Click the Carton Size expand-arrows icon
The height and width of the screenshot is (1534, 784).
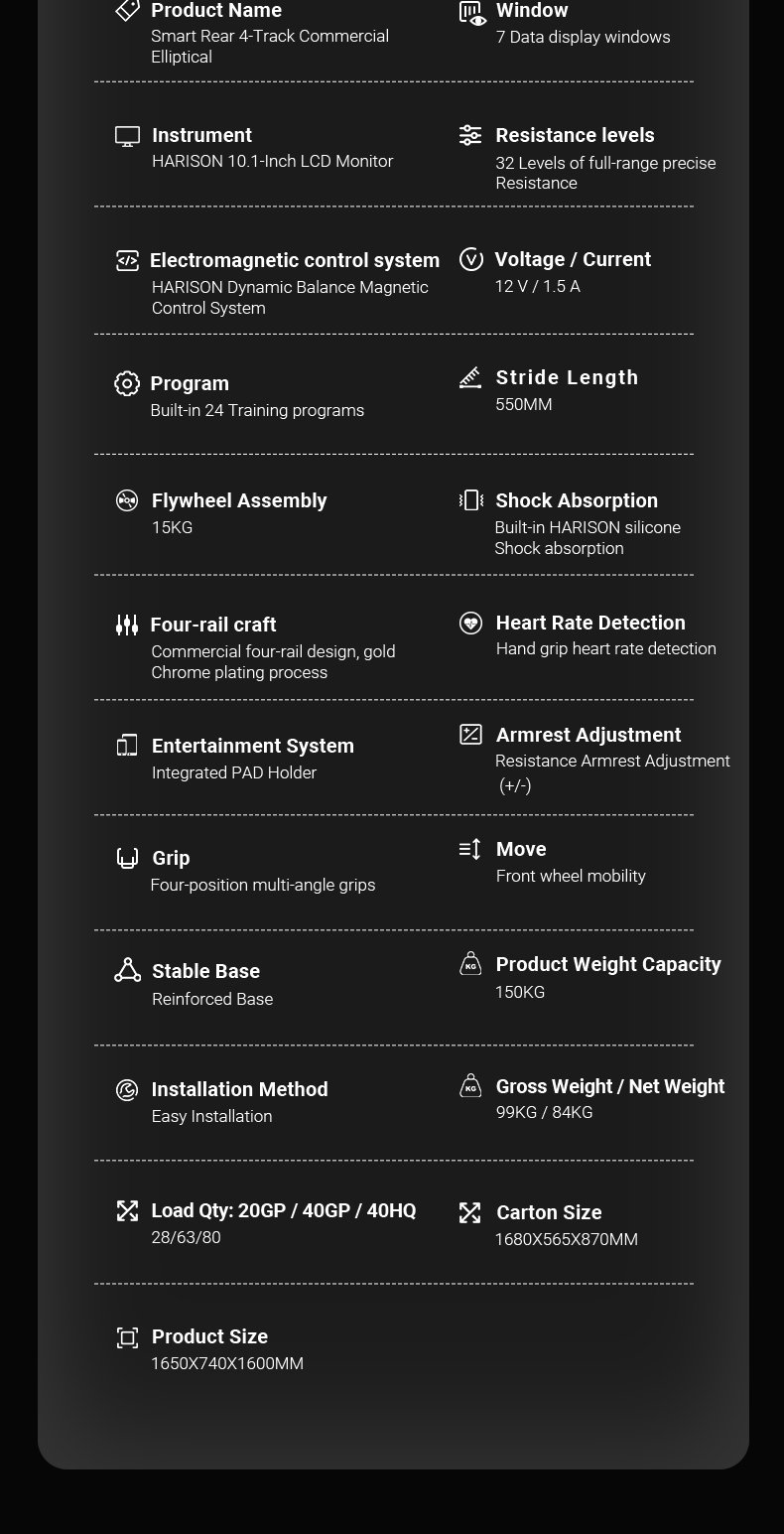click(470, 1212)
